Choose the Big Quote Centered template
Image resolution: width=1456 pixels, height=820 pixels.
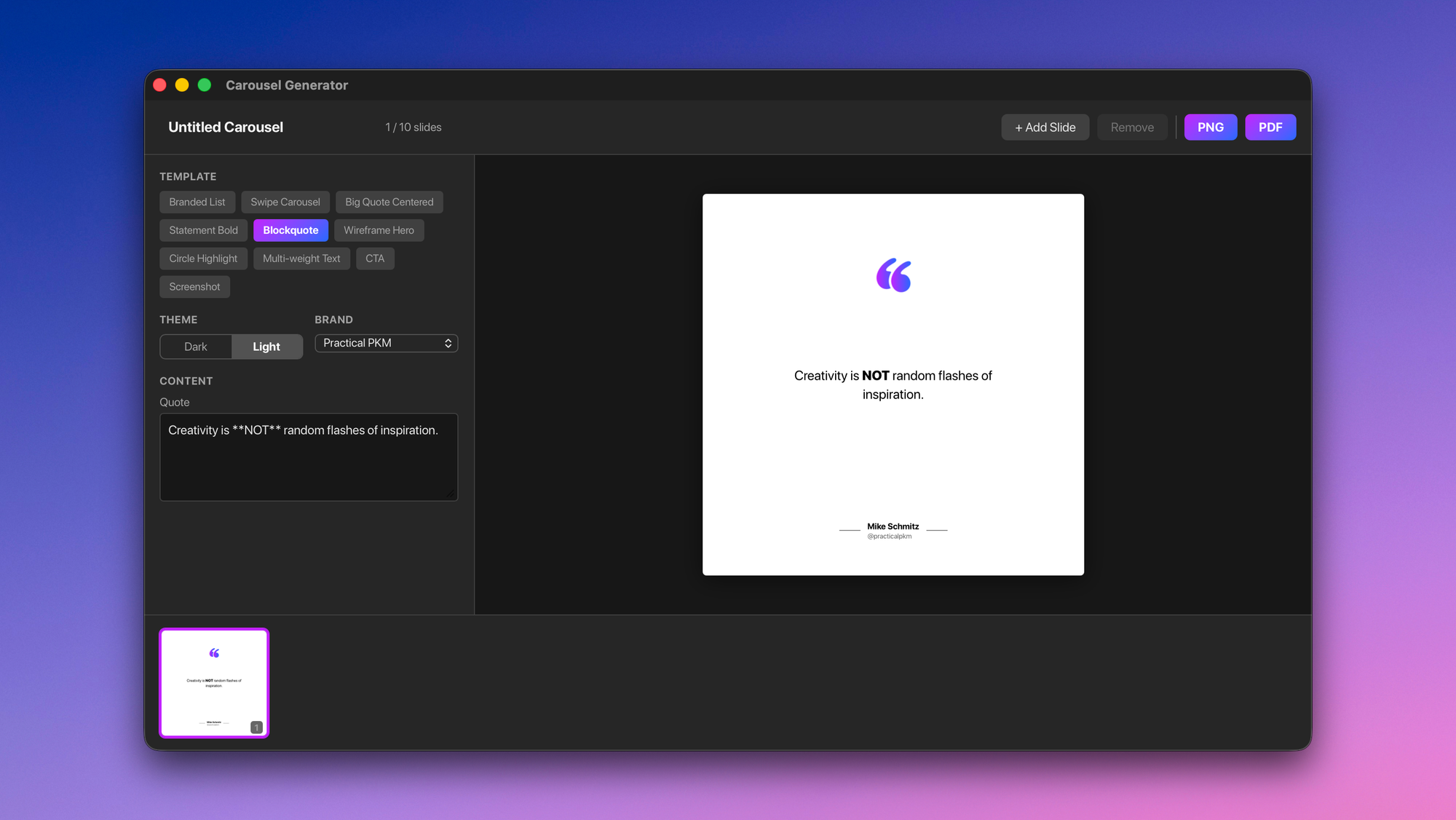pos(389,202)
